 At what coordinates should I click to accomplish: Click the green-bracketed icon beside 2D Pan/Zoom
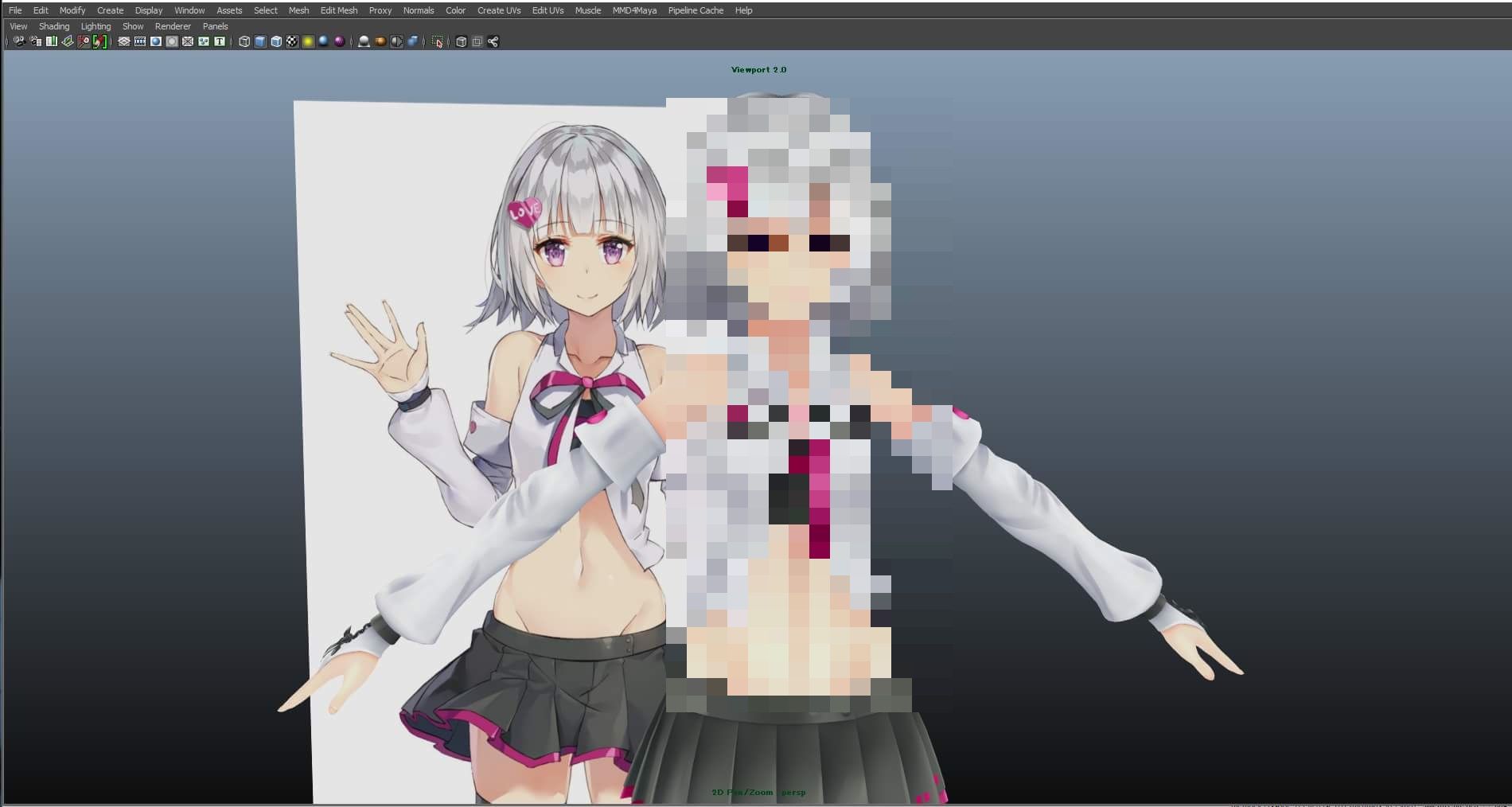point(99,41)
